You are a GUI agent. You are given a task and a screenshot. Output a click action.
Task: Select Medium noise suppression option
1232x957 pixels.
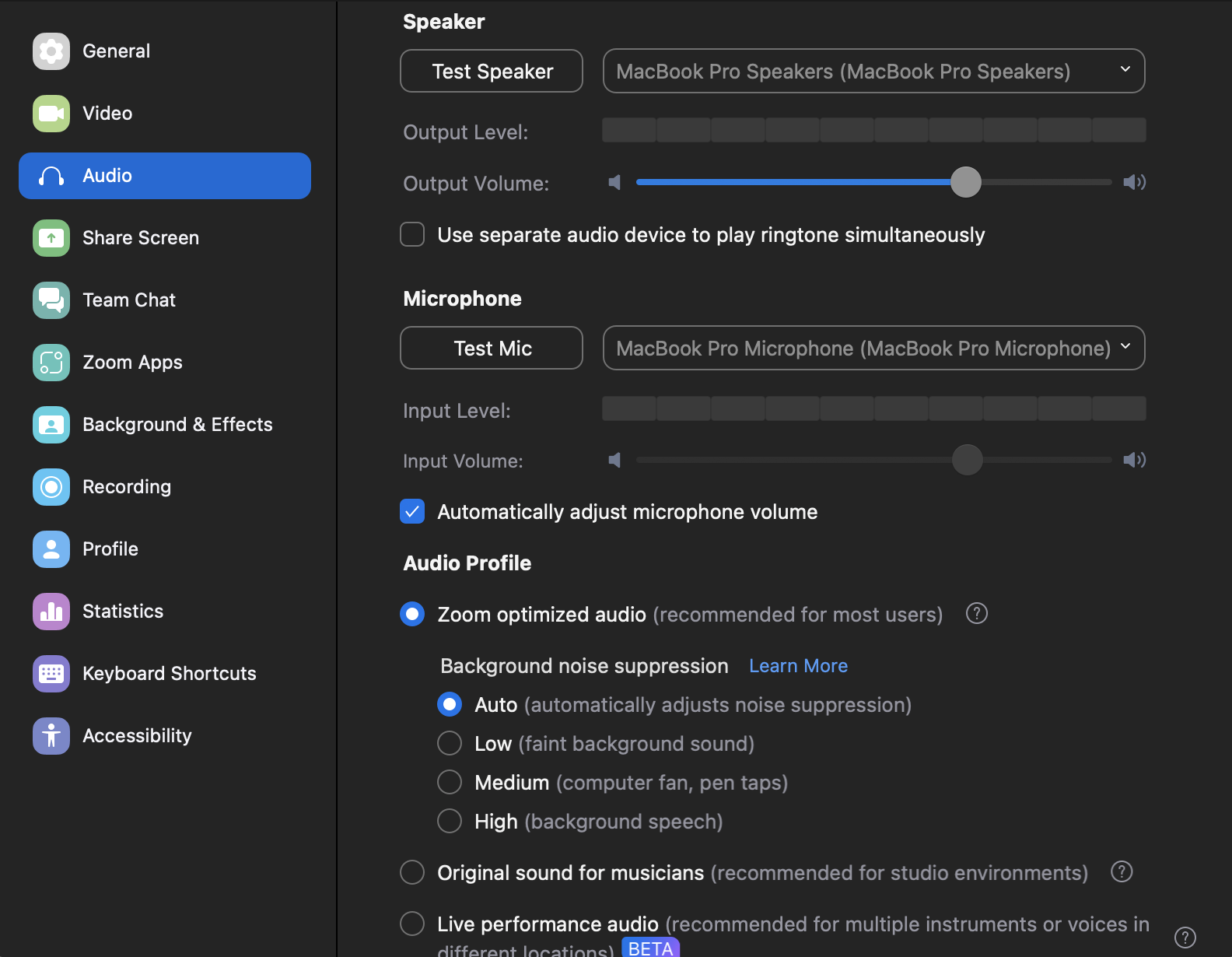coord(450,782)
